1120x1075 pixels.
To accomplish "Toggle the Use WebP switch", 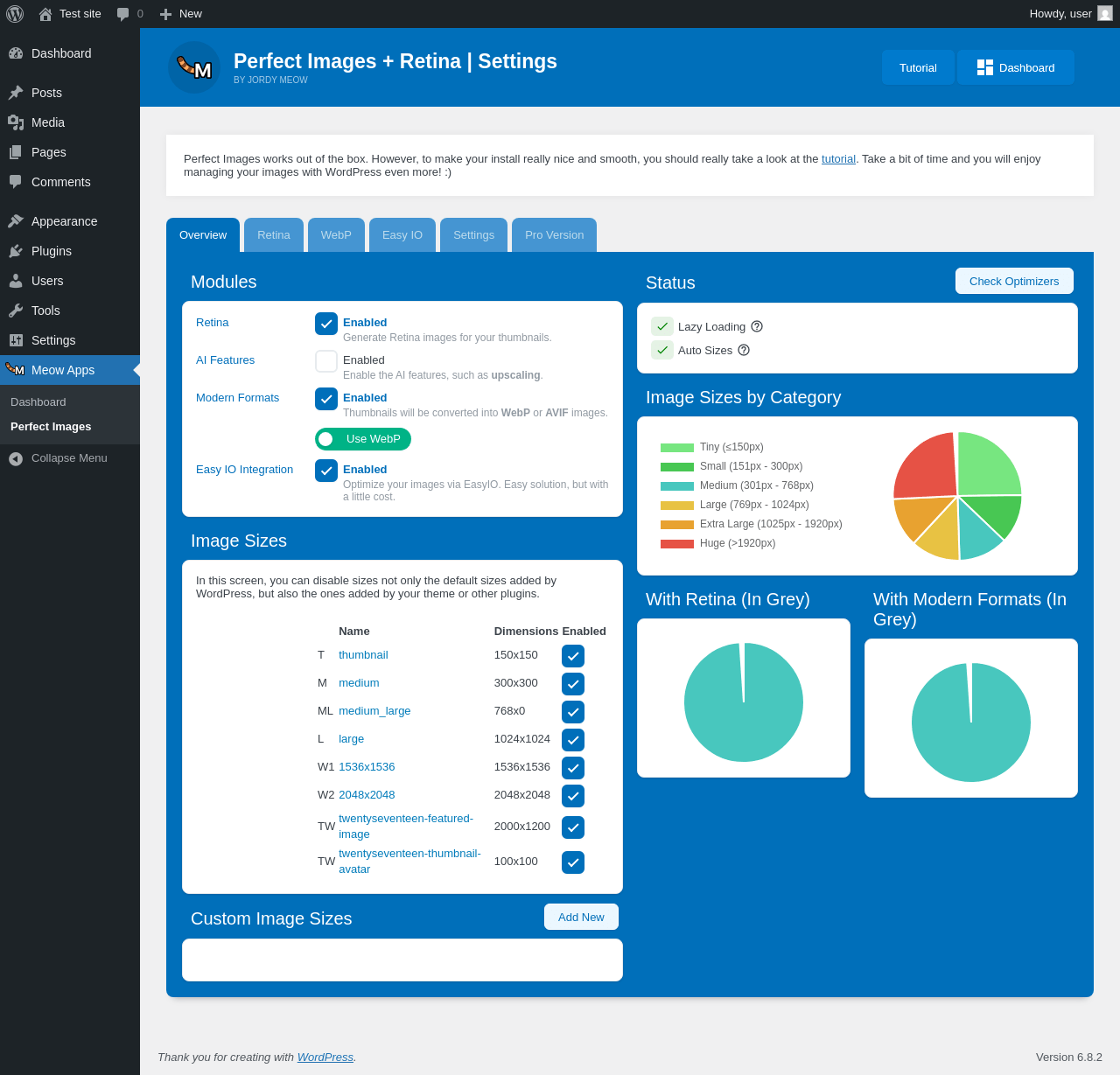I will (363, 439).
